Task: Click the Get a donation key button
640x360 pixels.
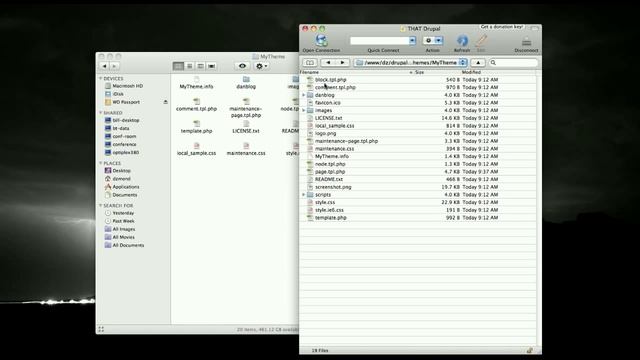Action: coord(502,27)
